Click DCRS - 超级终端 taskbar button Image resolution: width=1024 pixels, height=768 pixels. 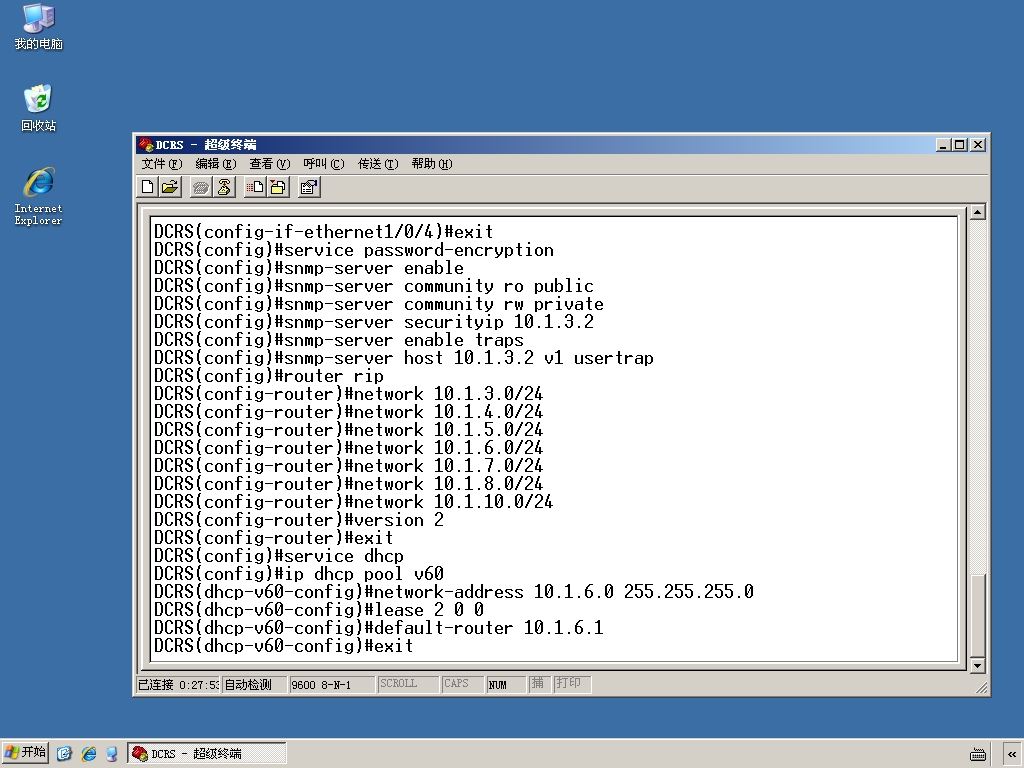[206, 753]
